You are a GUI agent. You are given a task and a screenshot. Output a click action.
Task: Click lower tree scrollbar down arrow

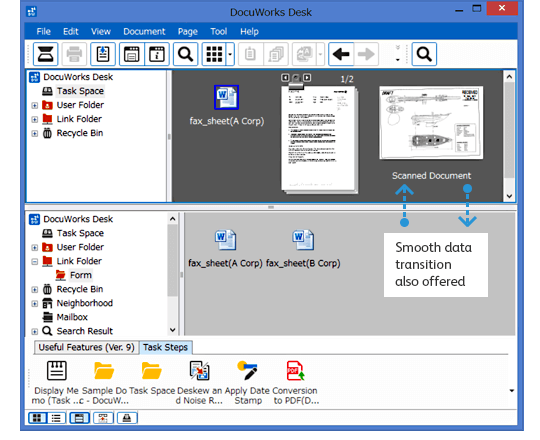click(173, 330)
